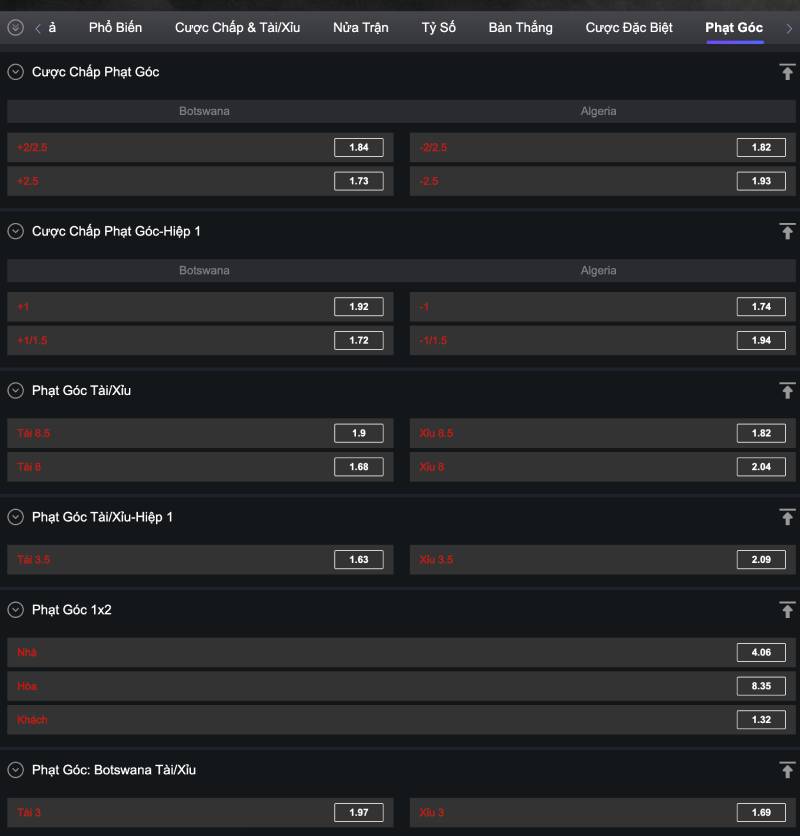Collapse the Phạt Góc Tài/Xỉu section
This screenshot has height=836, width=800.
point(15,391)
